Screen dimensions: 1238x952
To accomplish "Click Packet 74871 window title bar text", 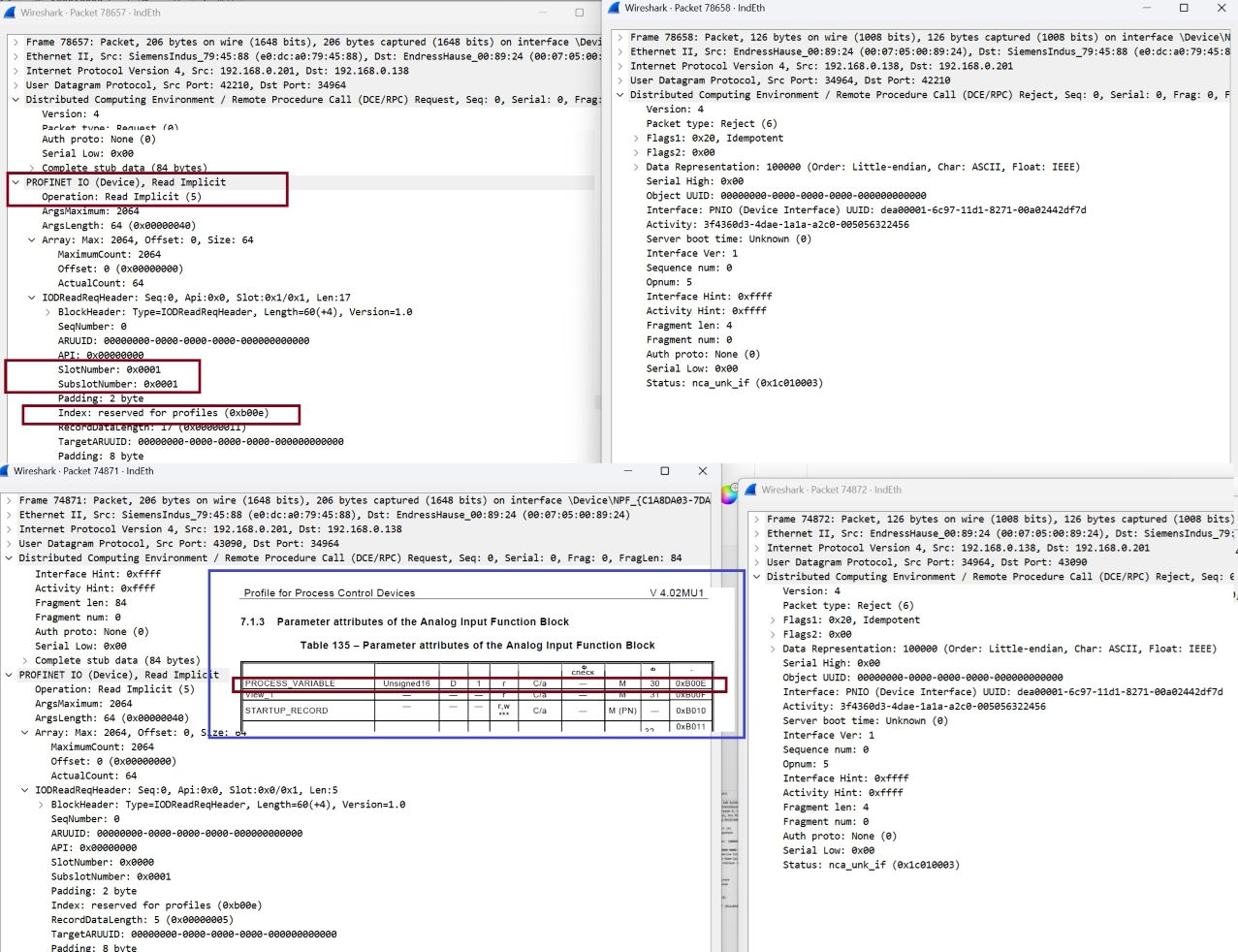I will click(83, 471).
